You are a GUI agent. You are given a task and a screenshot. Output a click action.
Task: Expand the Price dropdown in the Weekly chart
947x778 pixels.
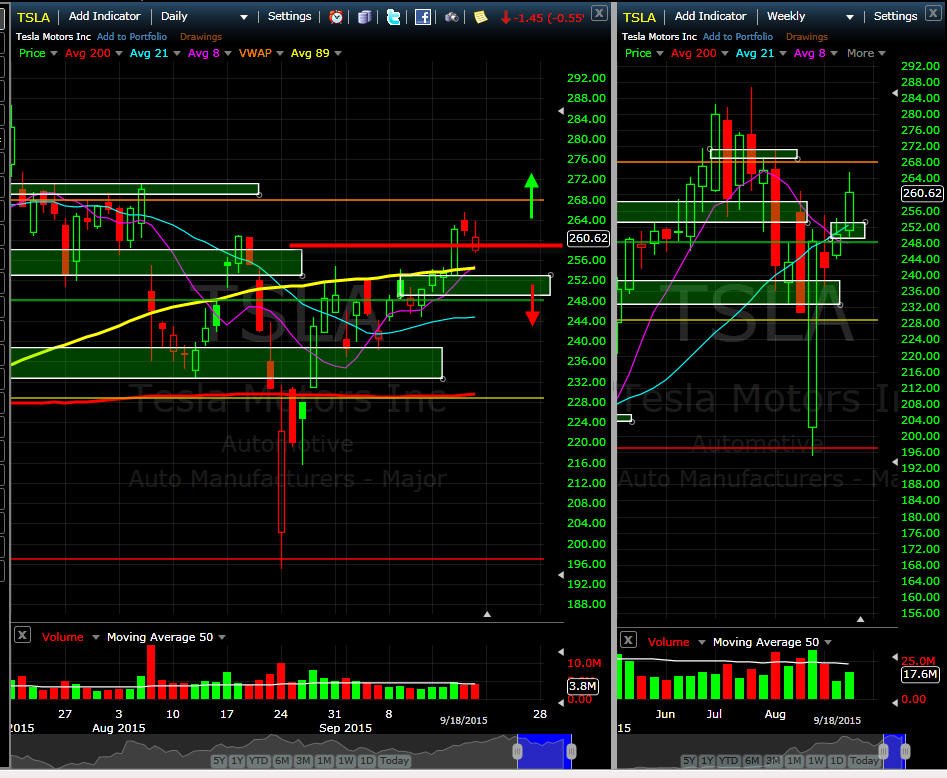coord(660,53)
